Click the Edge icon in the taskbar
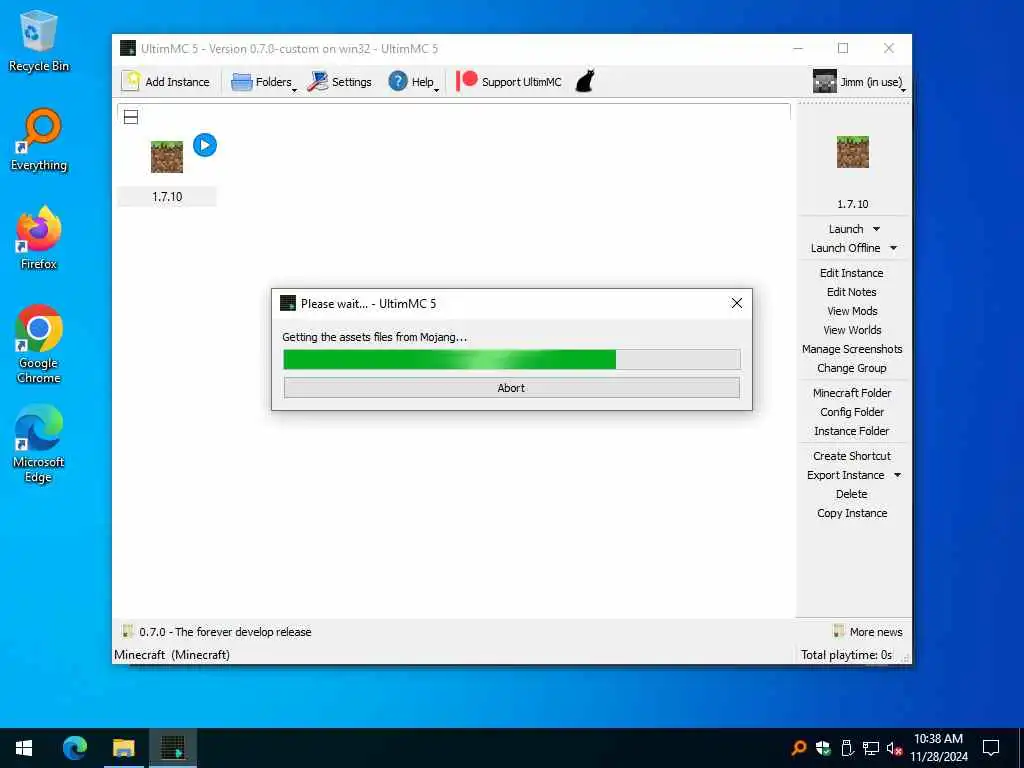The width and height of the screenshot is (1024, 768). coord(74,748)
